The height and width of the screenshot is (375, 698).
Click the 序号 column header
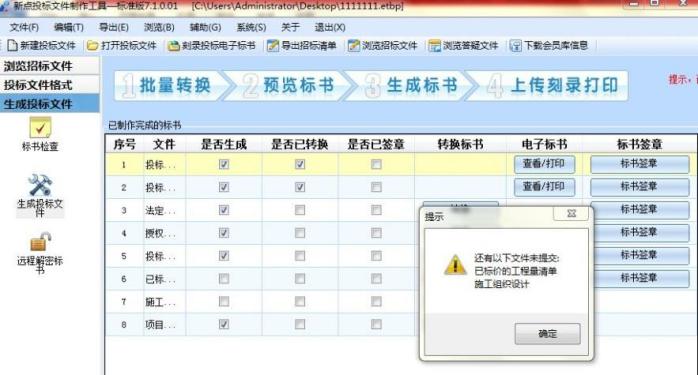(x=124, y=144)
